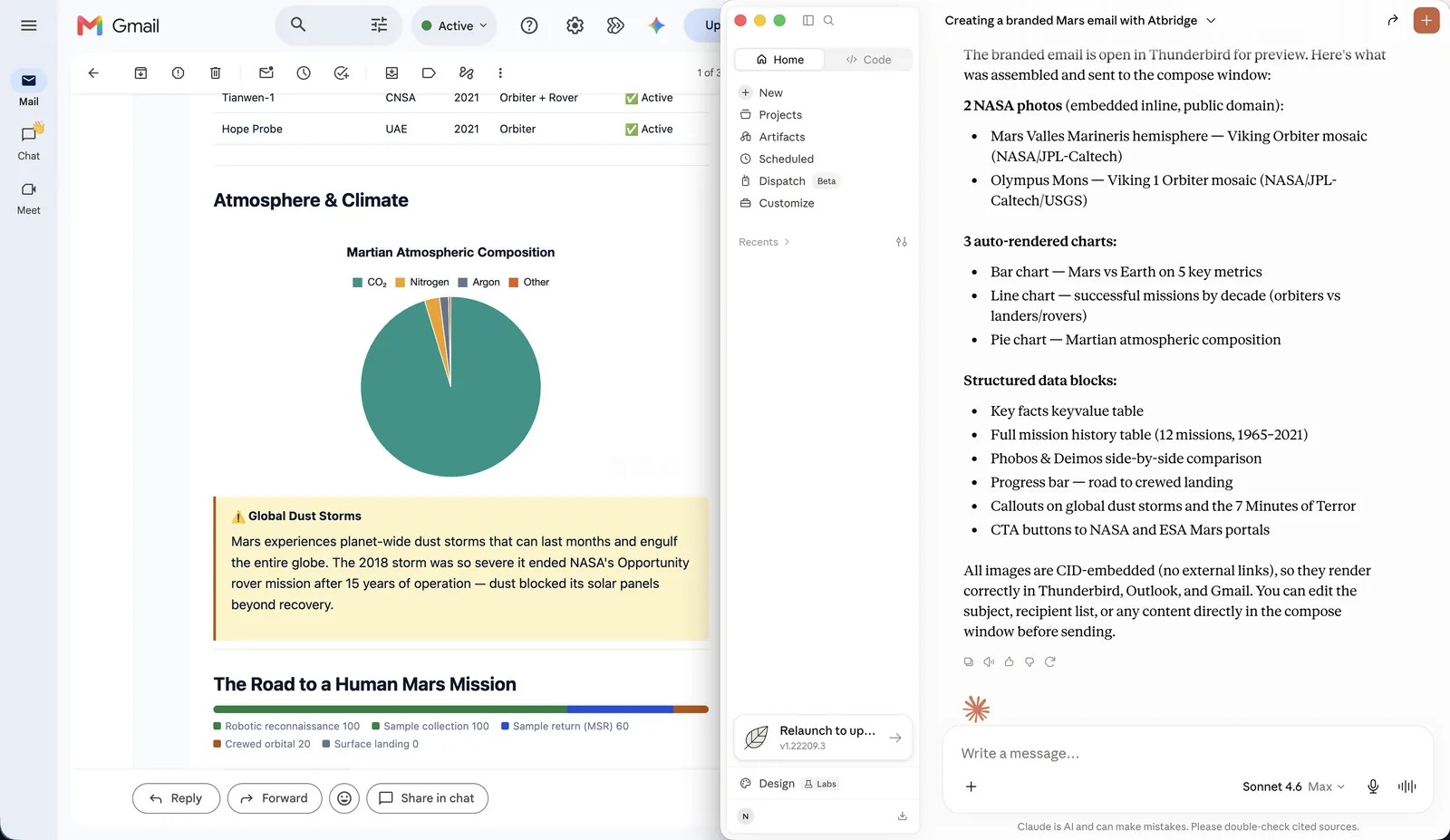Mark the Gmail message as unread

click(266, 72)
